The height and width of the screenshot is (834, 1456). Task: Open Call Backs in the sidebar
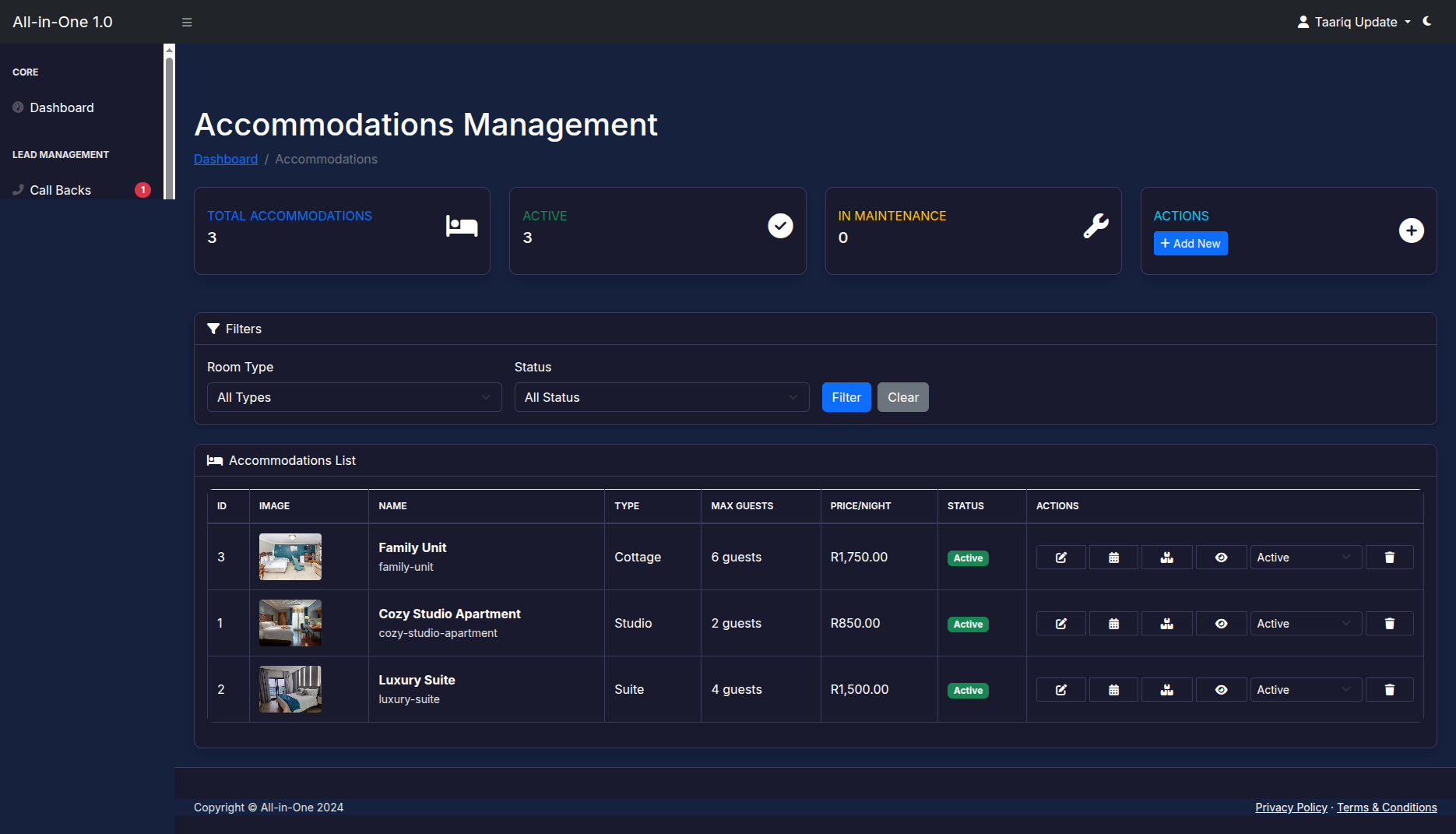pos(60,190)
